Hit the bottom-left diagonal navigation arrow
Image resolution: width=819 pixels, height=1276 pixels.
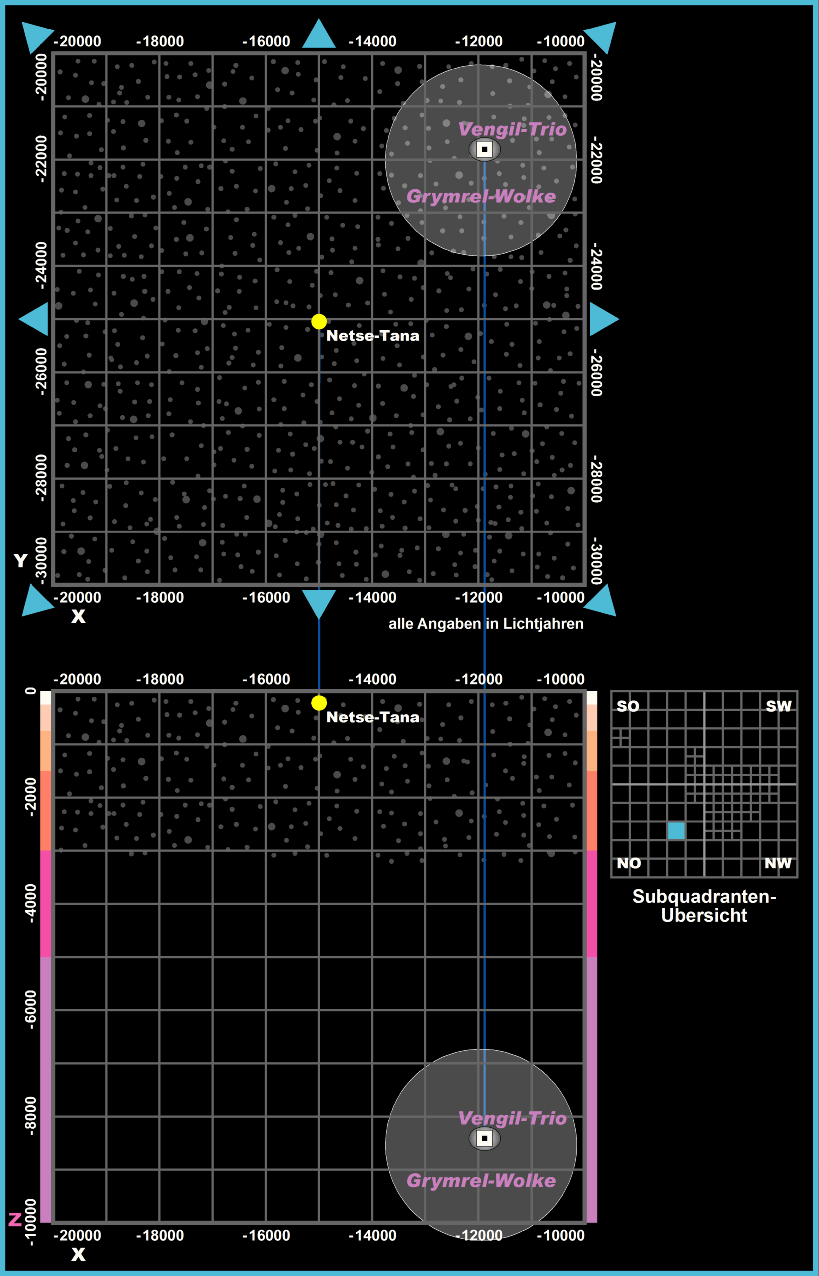click(x=39, y=600)
